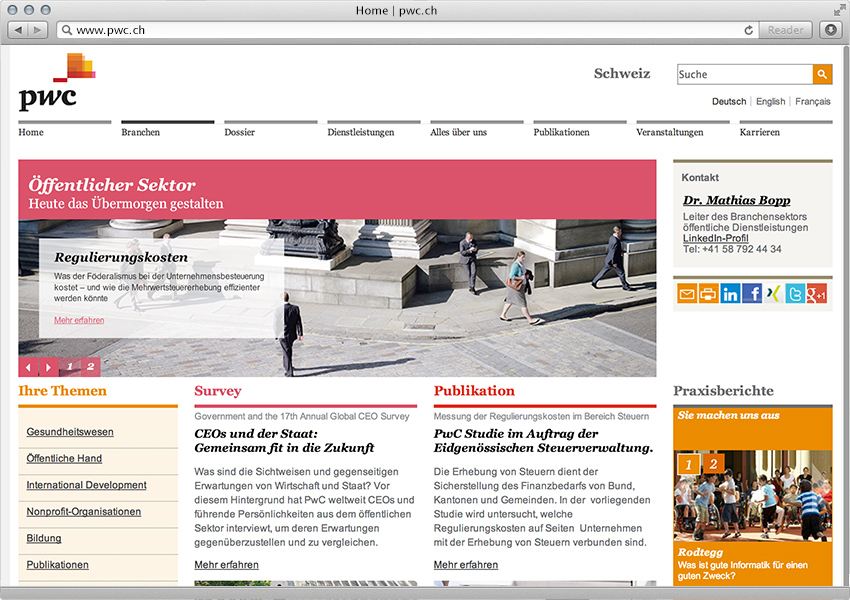Enter fullscreen with the window expand arrows
850x600 pixels.
[839, 10]
